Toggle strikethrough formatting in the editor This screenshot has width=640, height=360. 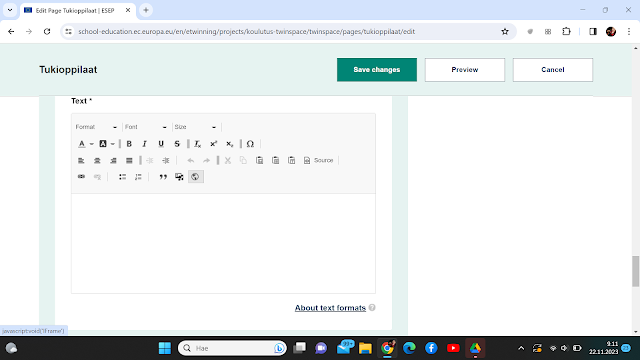[177, 144]
